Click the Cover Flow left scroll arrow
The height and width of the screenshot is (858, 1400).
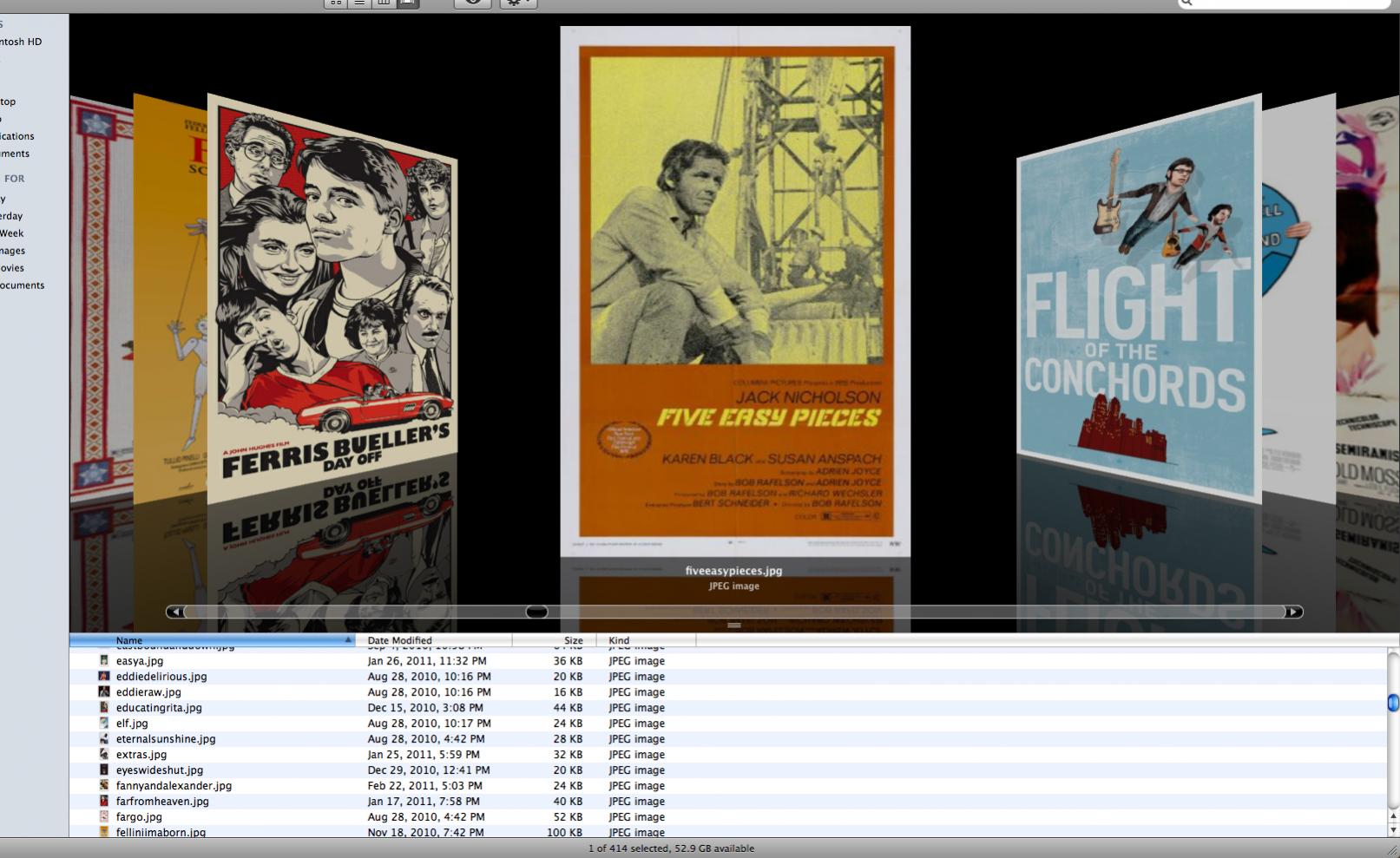coord(174,612)
